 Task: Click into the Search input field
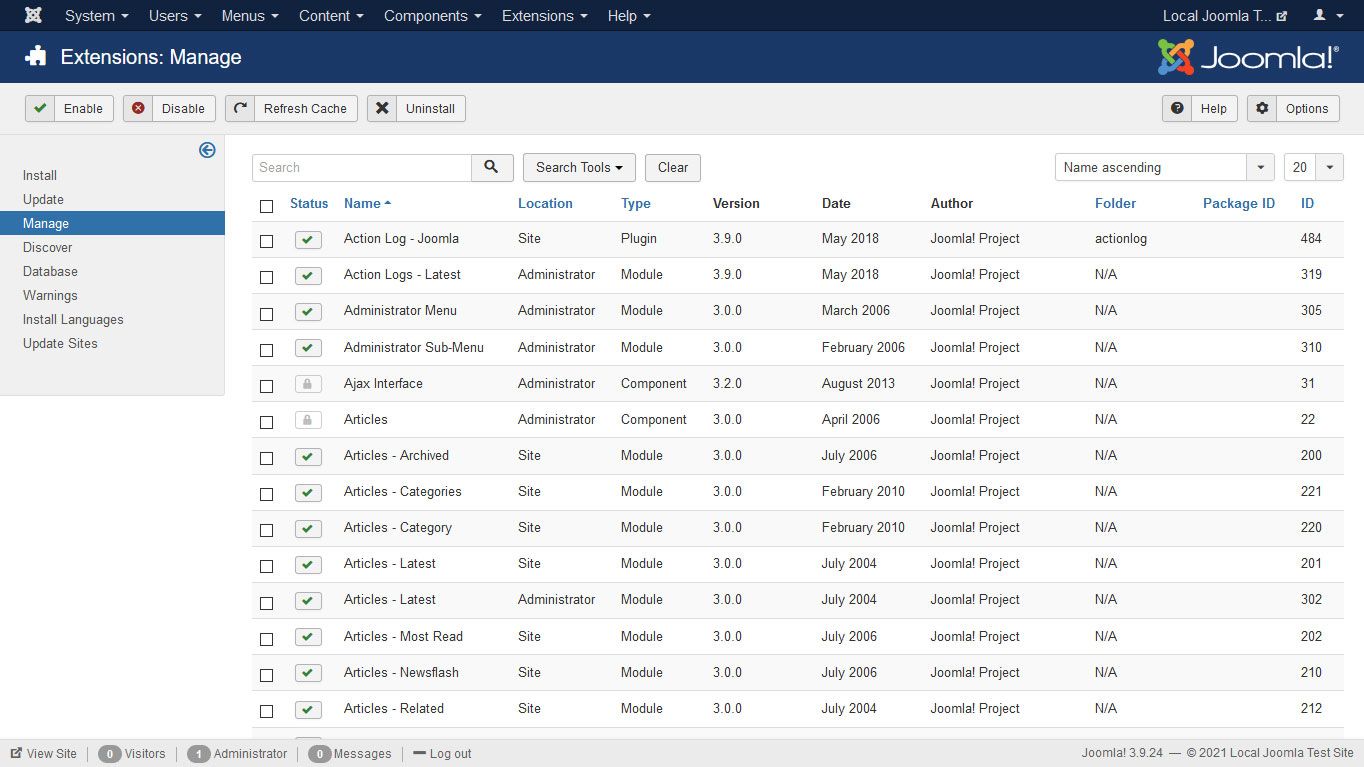pos(362,167)
